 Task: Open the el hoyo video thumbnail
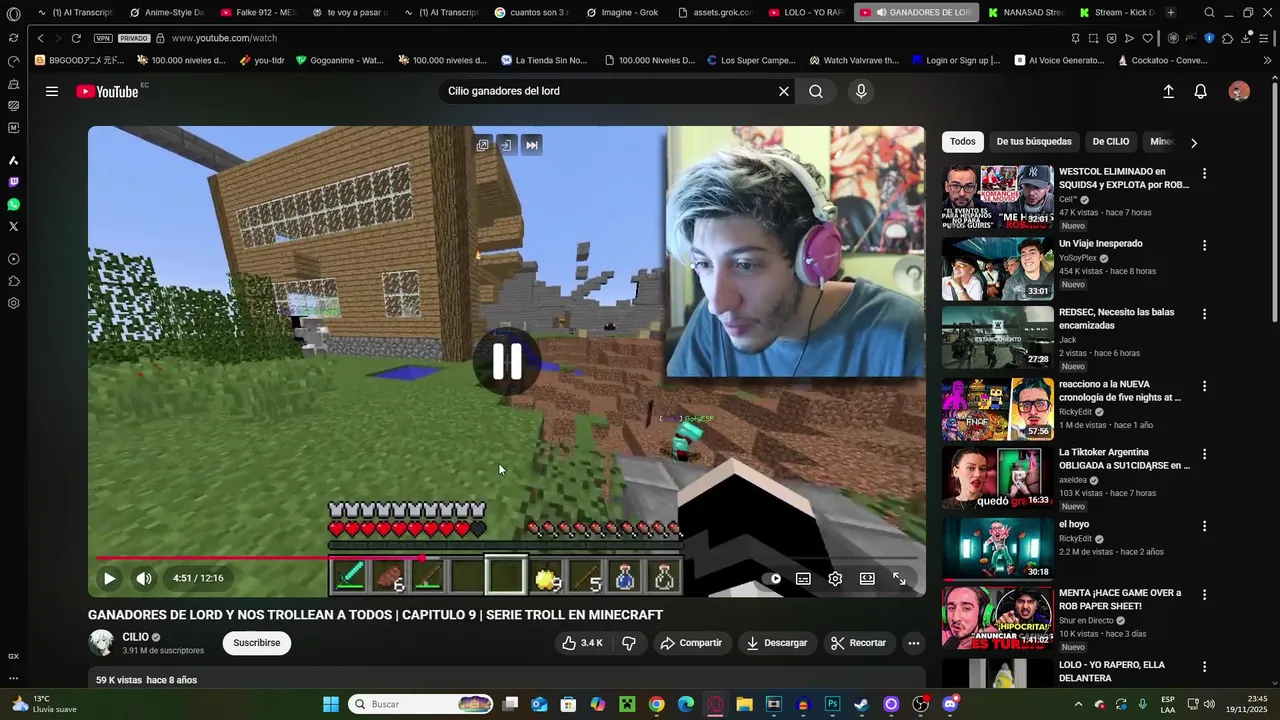(997, 549)
